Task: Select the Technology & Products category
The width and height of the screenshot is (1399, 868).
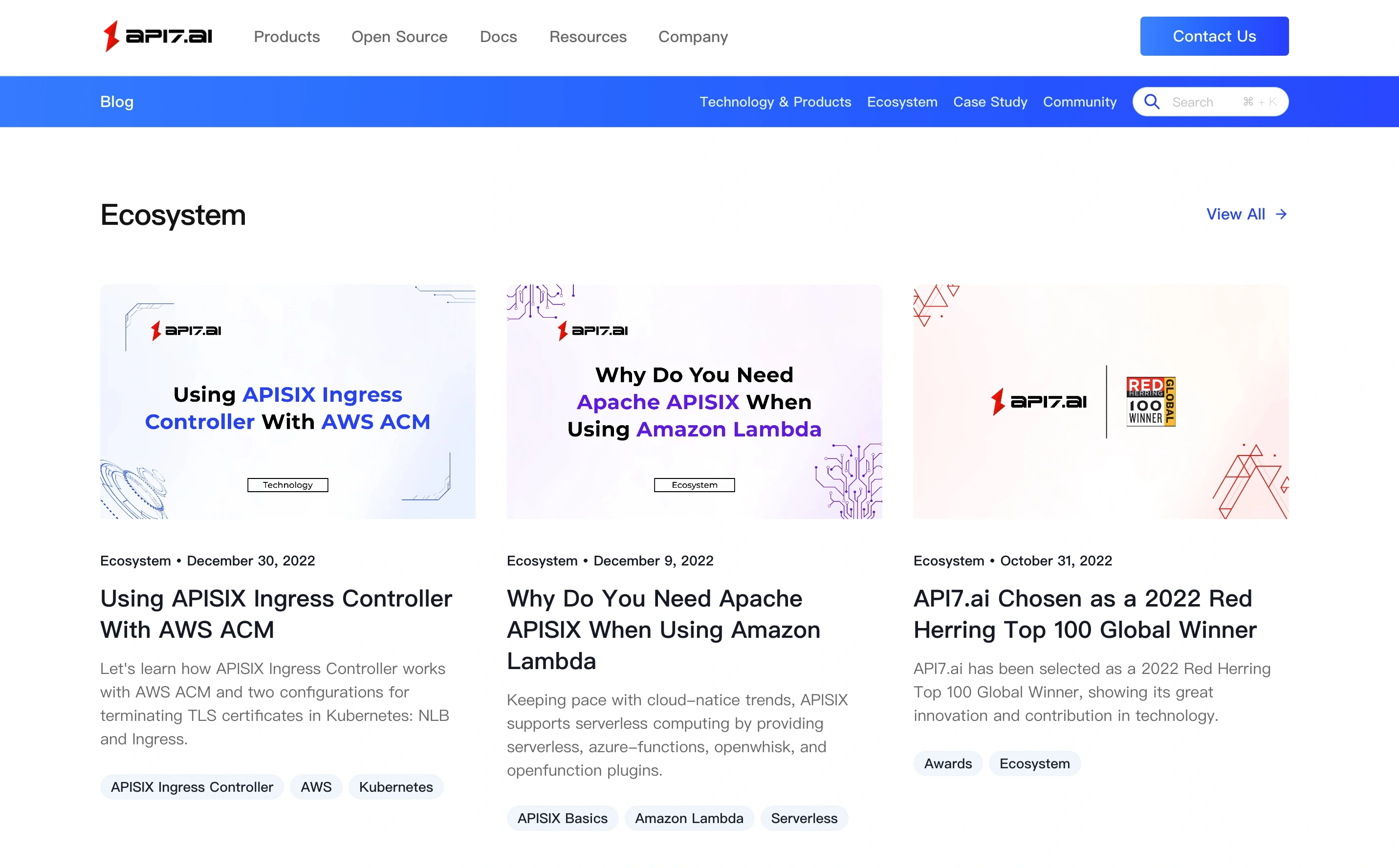Action: (775, 102)
